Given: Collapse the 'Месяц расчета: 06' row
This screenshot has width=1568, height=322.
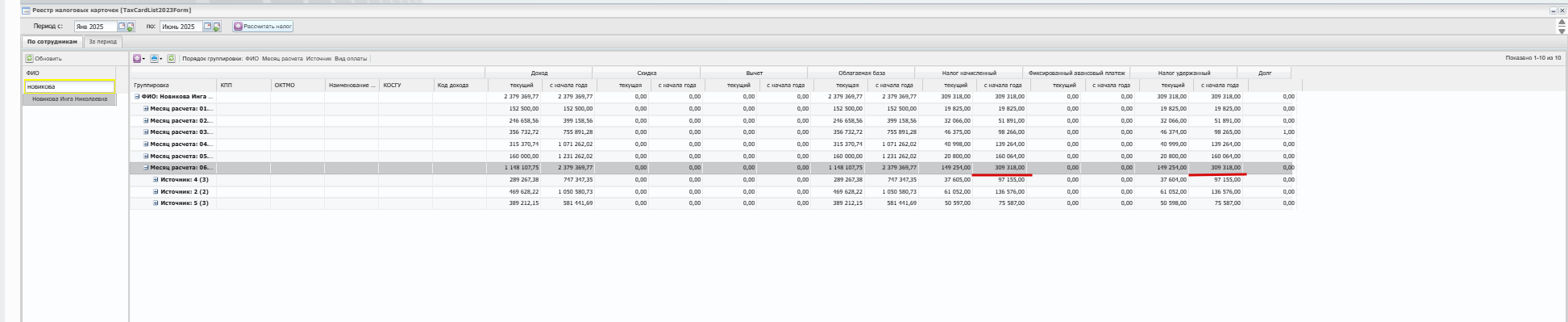Looking at the screenshot, I should pyautogui.click(x=146, y=168).
